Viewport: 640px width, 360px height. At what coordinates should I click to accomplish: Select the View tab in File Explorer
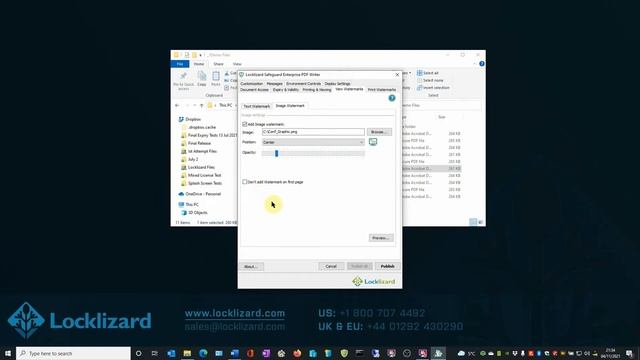237,64
